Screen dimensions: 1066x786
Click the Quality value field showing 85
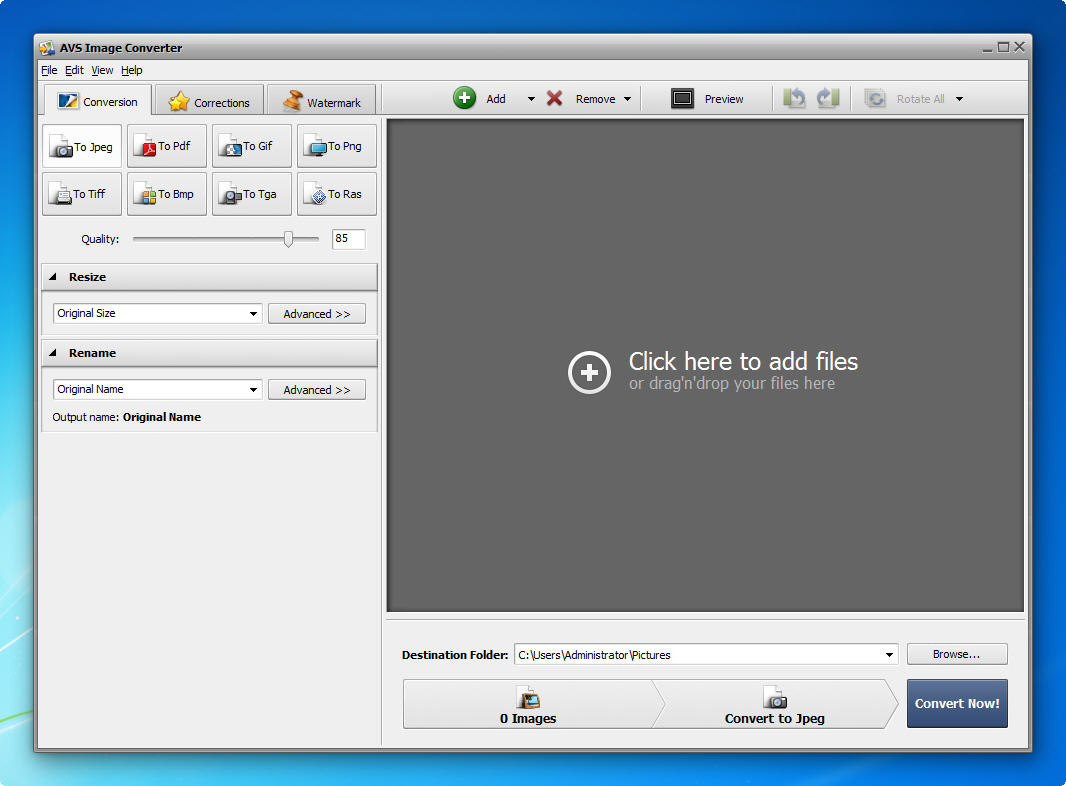pos(349,239)
